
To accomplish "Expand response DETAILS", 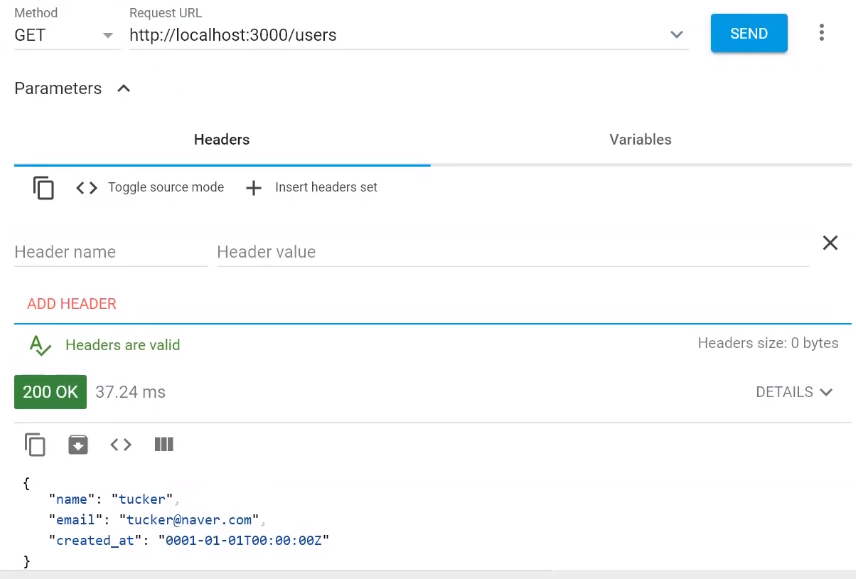I will [x=794, y=392].
